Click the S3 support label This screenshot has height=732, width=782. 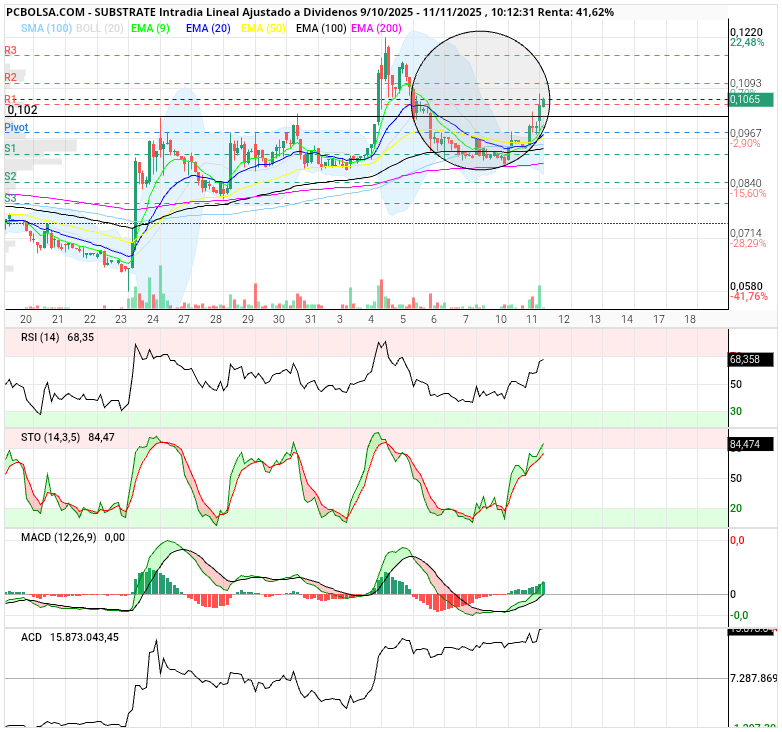10,198
